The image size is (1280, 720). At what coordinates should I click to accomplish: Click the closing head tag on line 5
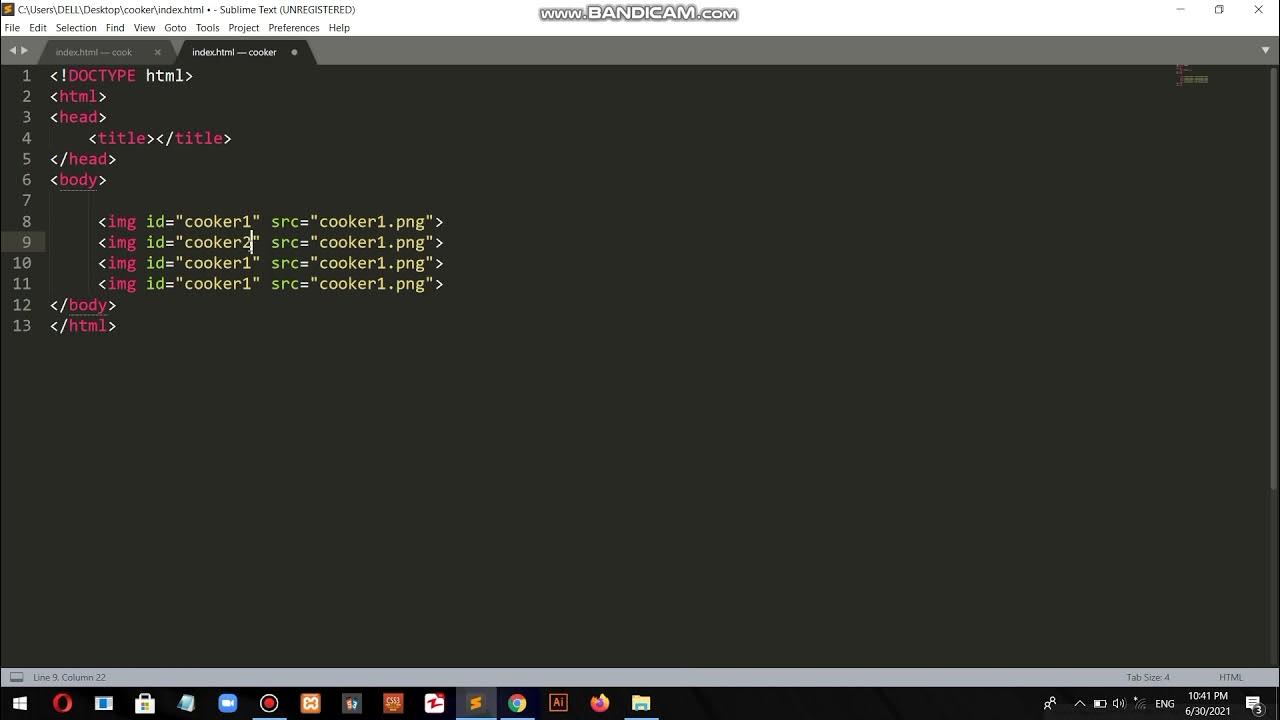tap(83, 159)
